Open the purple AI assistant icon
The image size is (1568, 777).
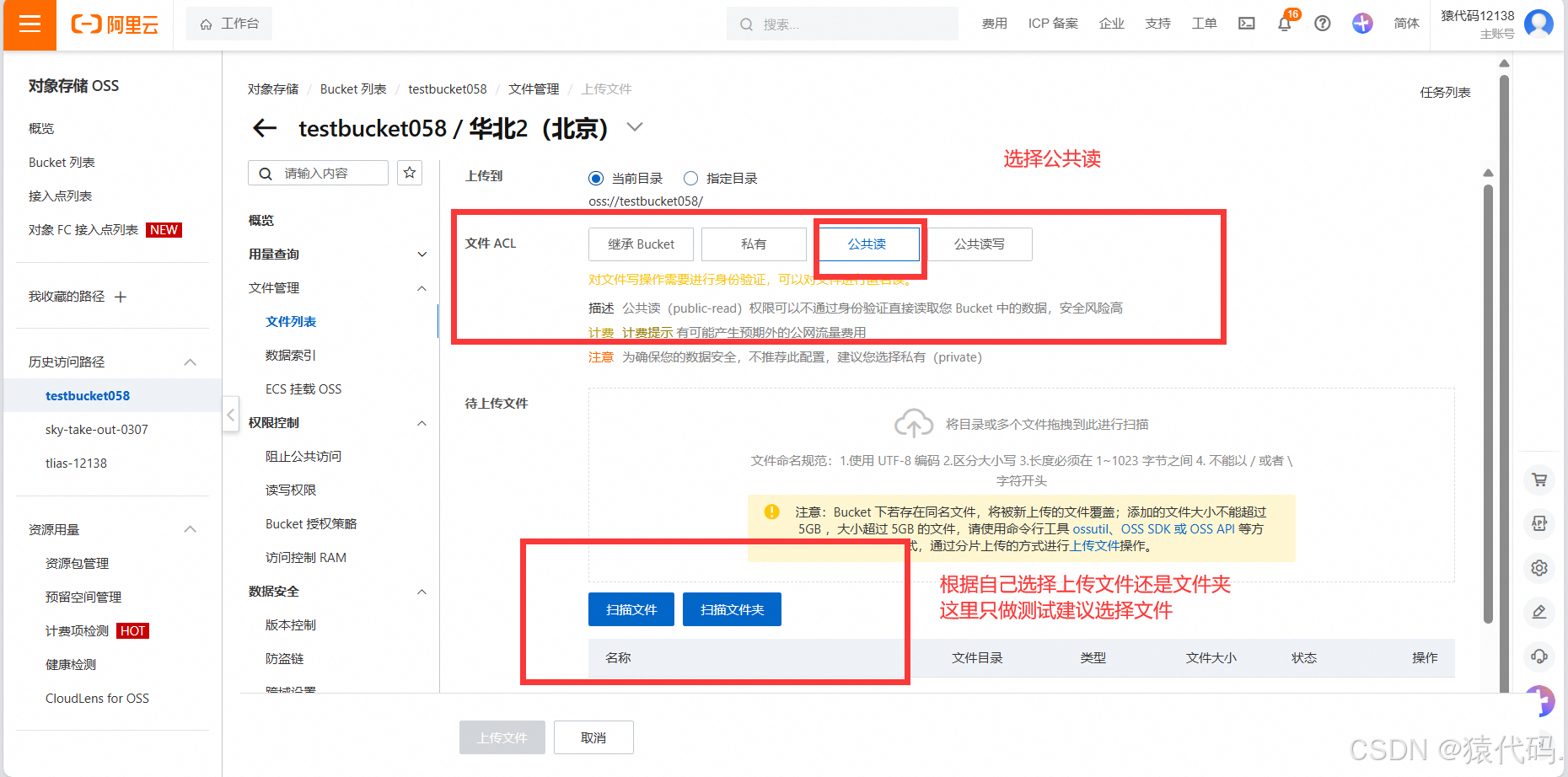[x=1362, y=24]
